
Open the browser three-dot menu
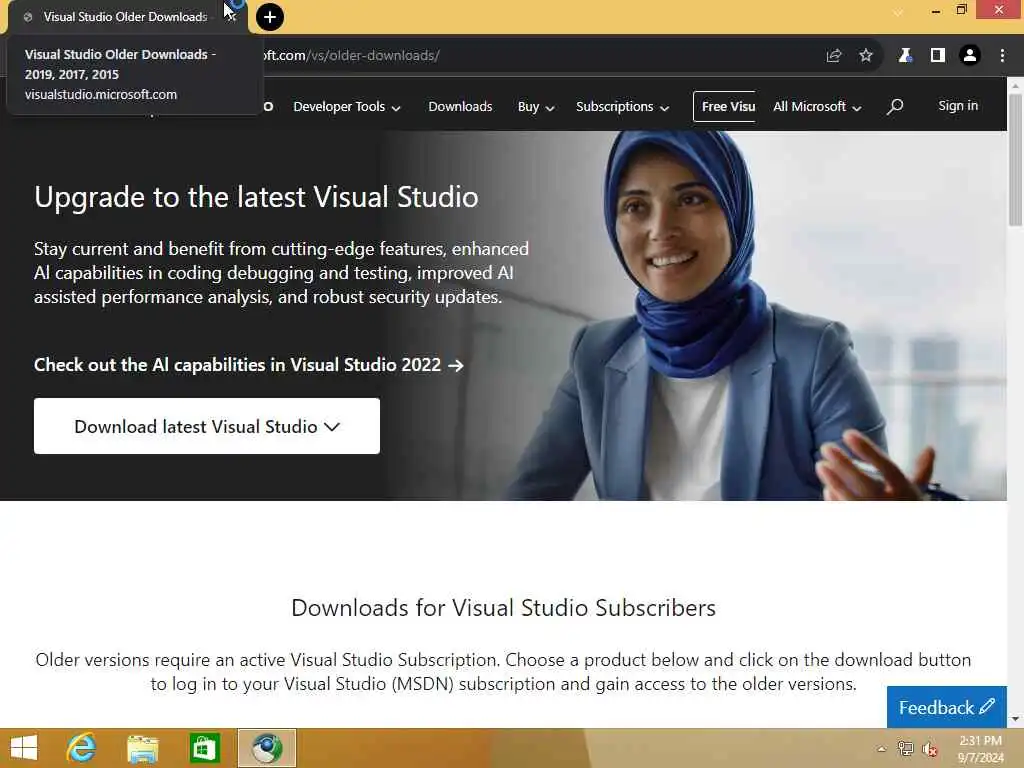pyautogui.click(x=1002, y=56)
